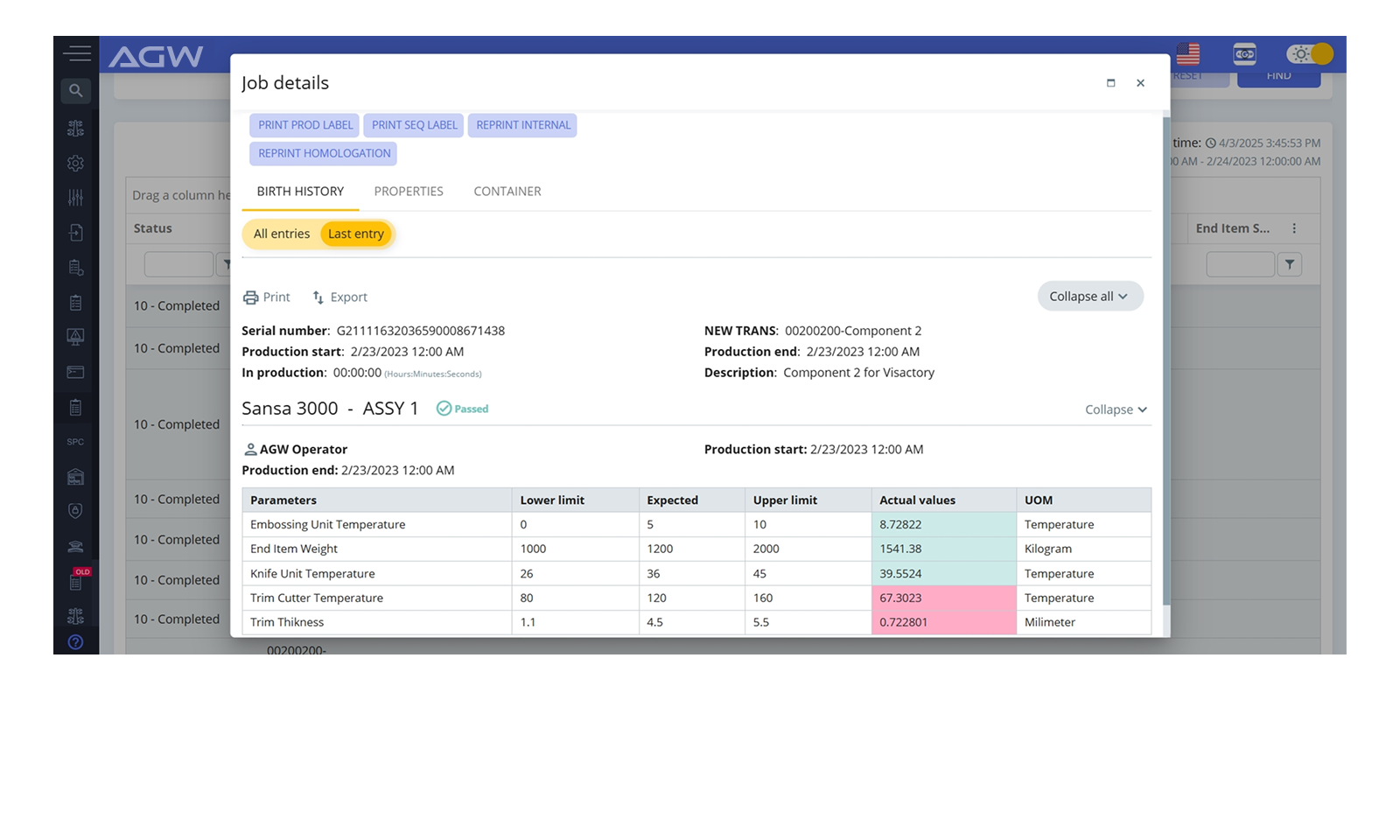Open the card terminal icon in sidebar

[x=76, y=372]
